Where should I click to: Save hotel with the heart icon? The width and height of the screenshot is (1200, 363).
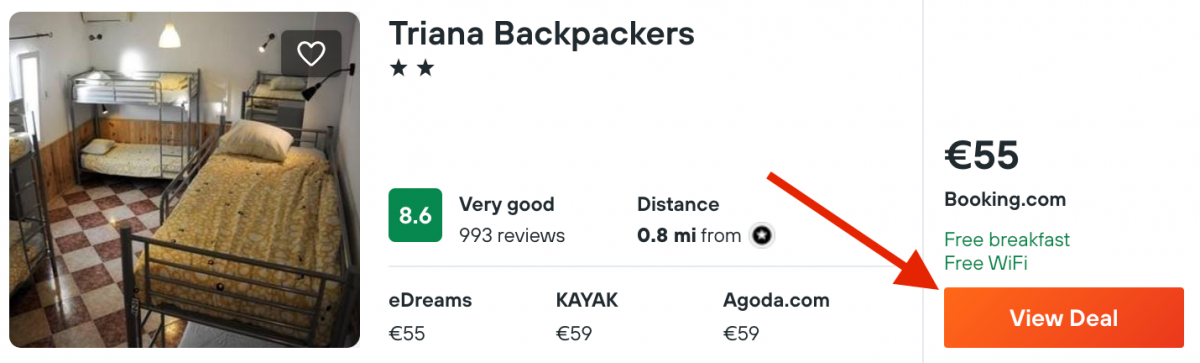pos(311,54)
